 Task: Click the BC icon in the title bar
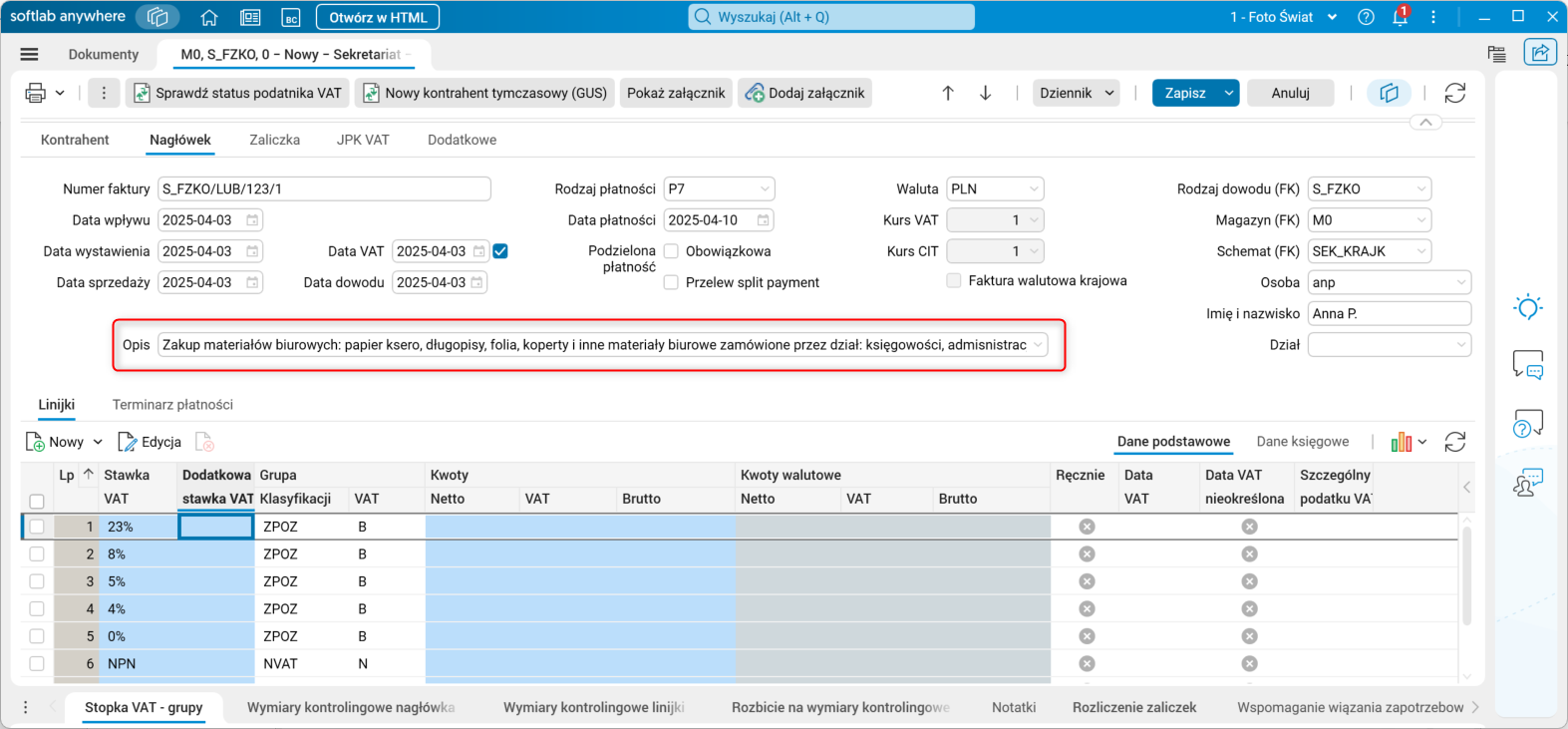291,17
